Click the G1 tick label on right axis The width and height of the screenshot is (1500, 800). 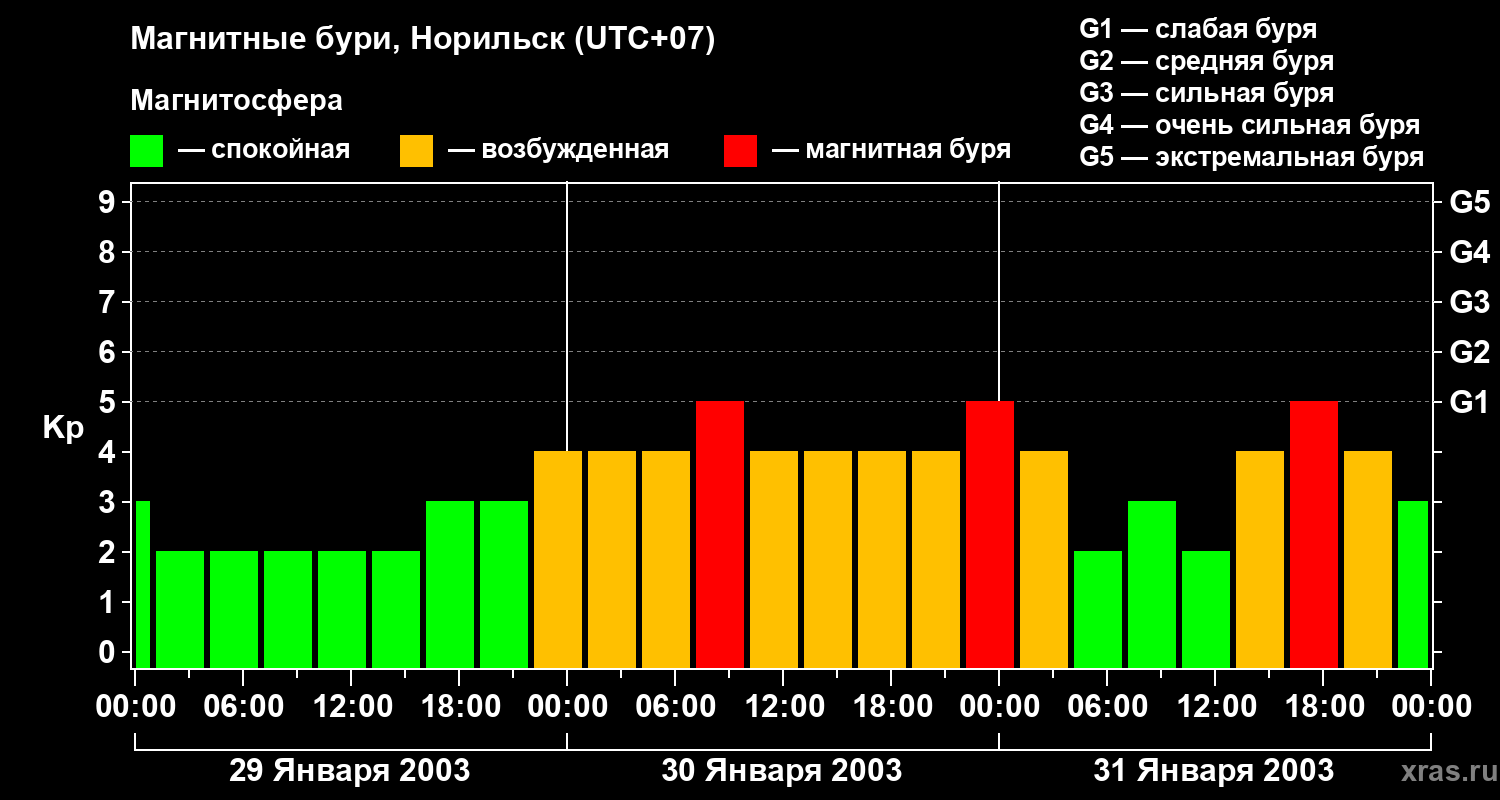(x=1469, y=402)
